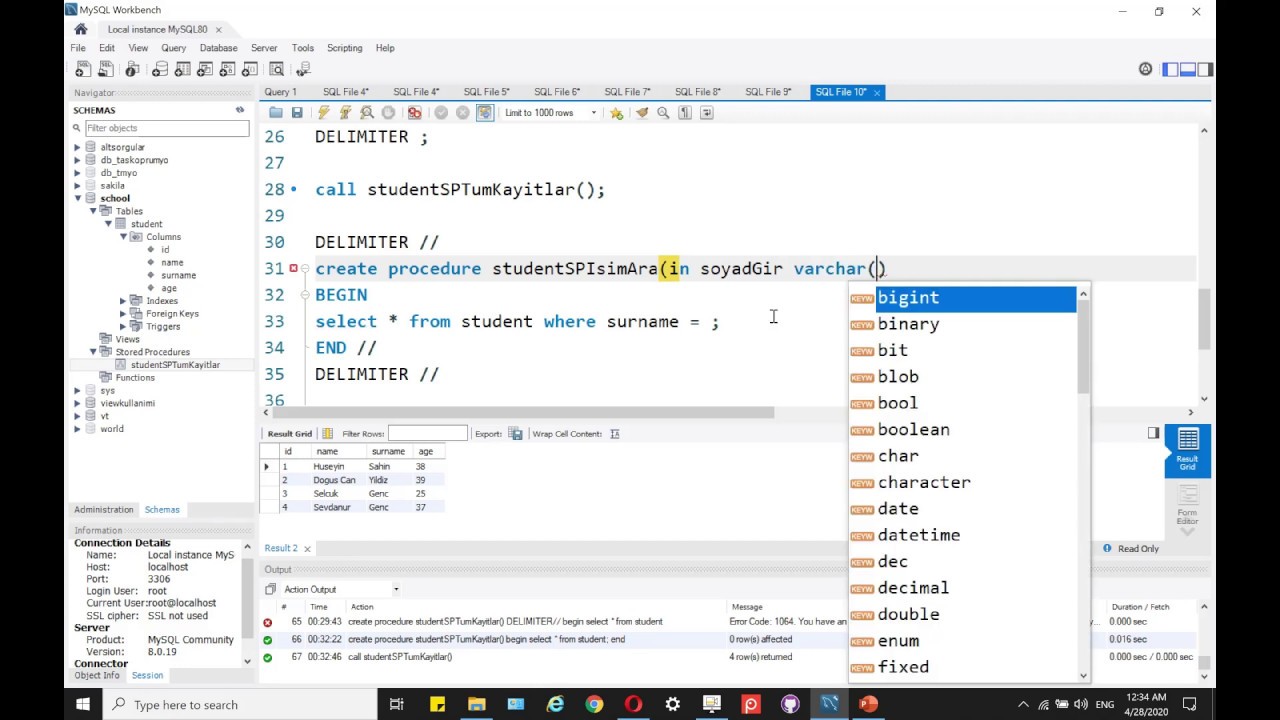1280x720 pixels.
Task: Toggle display of invisible characters
Action: (685, 113)
